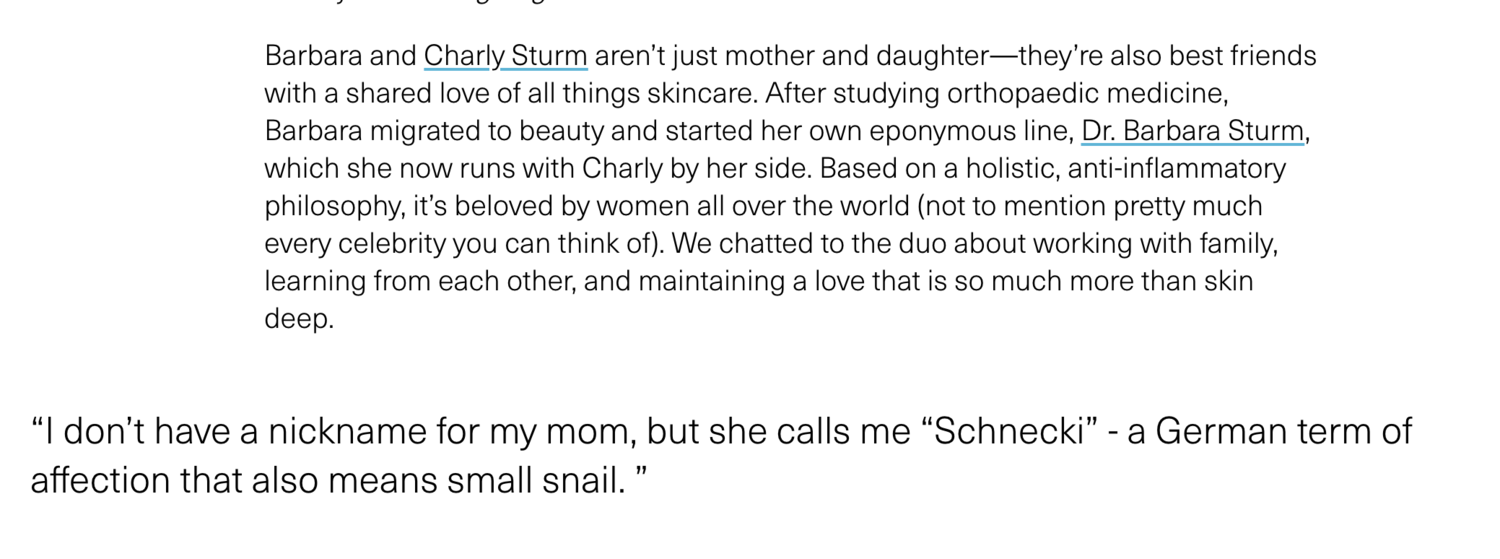Open the Charly Sturm link

505,57
